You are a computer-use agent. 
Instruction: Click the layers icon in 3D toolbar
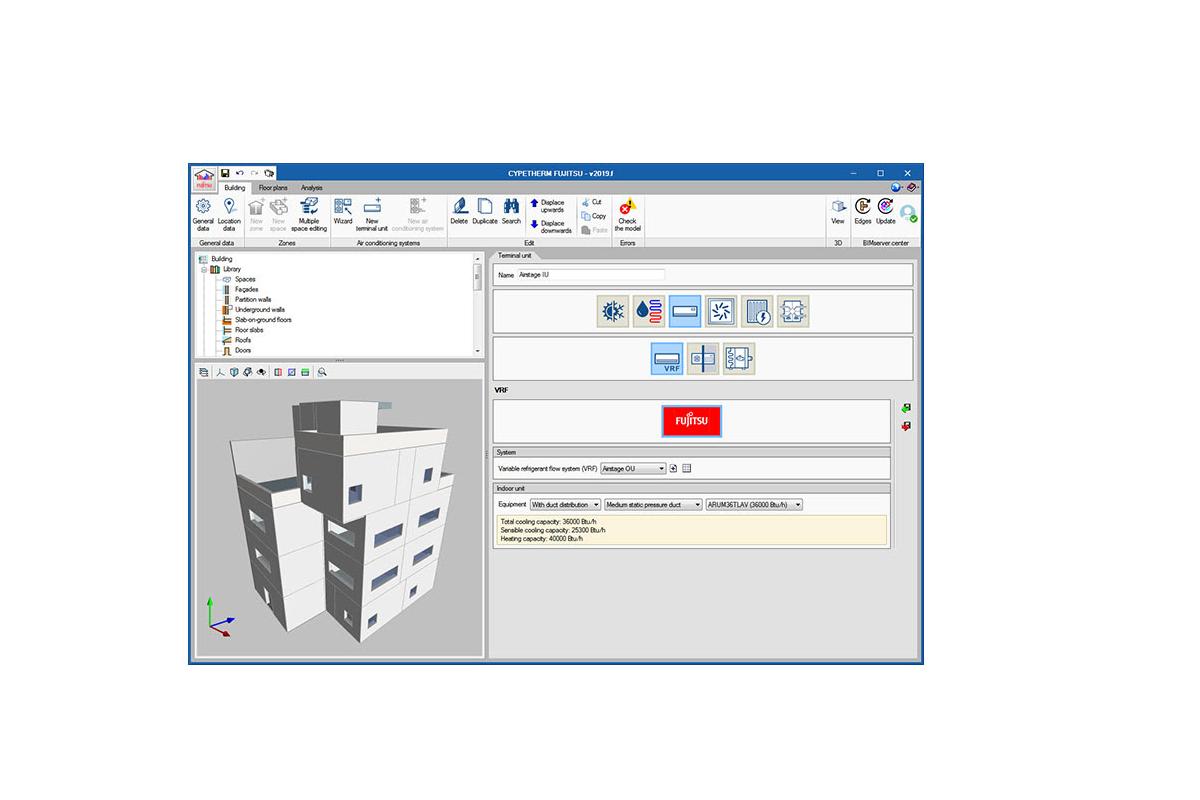coord(204,372)
